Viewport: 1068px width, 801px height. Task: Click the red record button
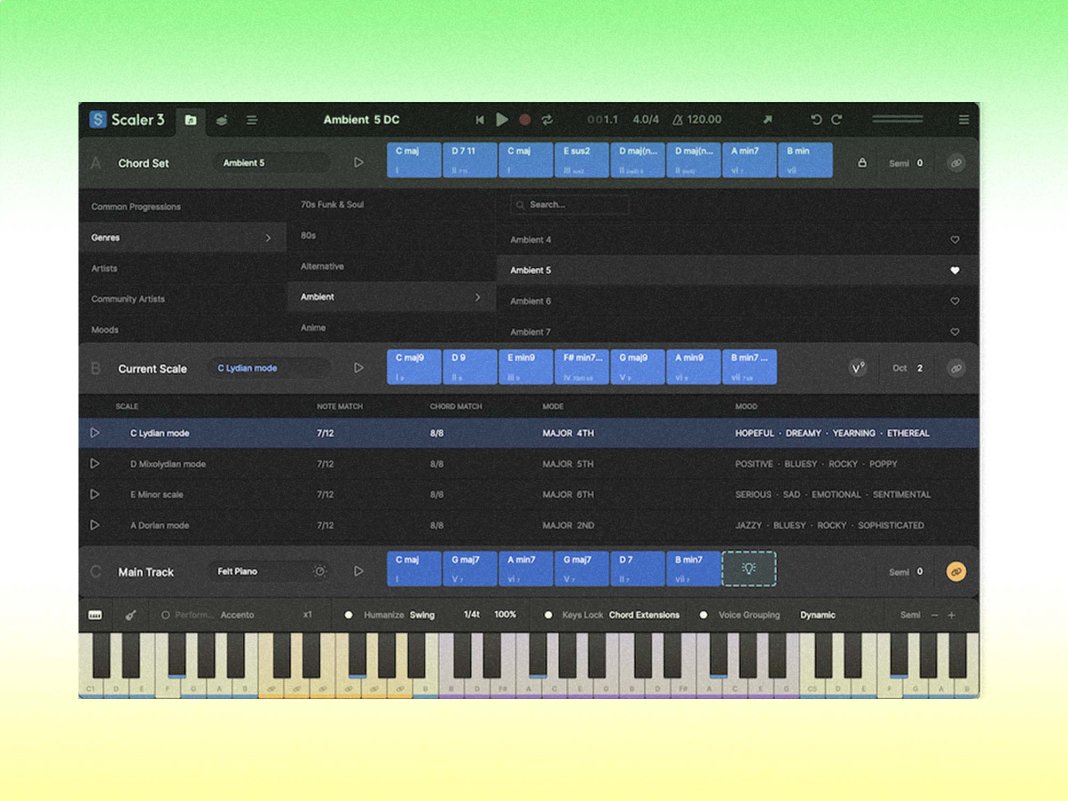(524, 120)
